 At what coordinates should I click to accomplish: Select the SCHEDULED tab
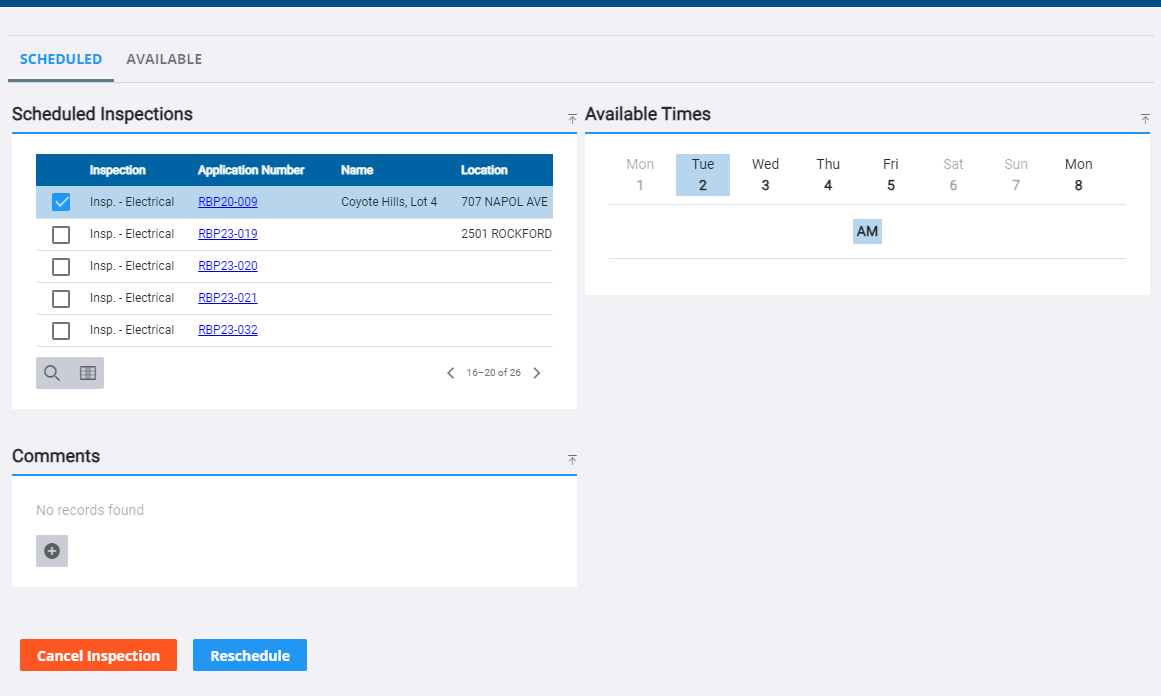61,59
